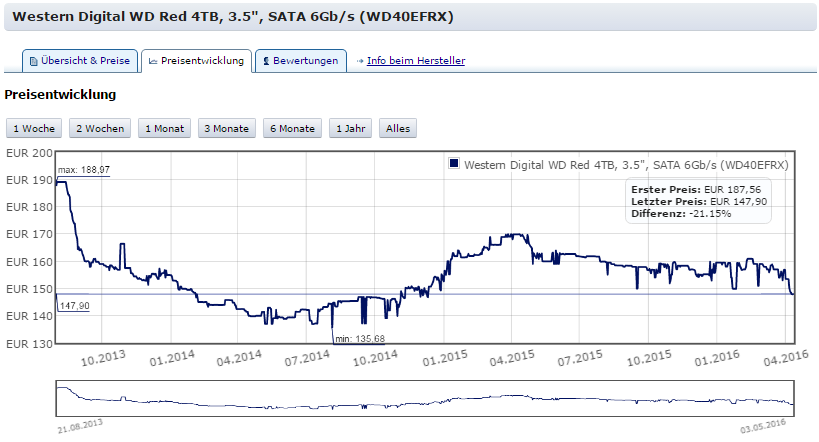
Task: Show the 1 Jahr price range
Action: 350,129
